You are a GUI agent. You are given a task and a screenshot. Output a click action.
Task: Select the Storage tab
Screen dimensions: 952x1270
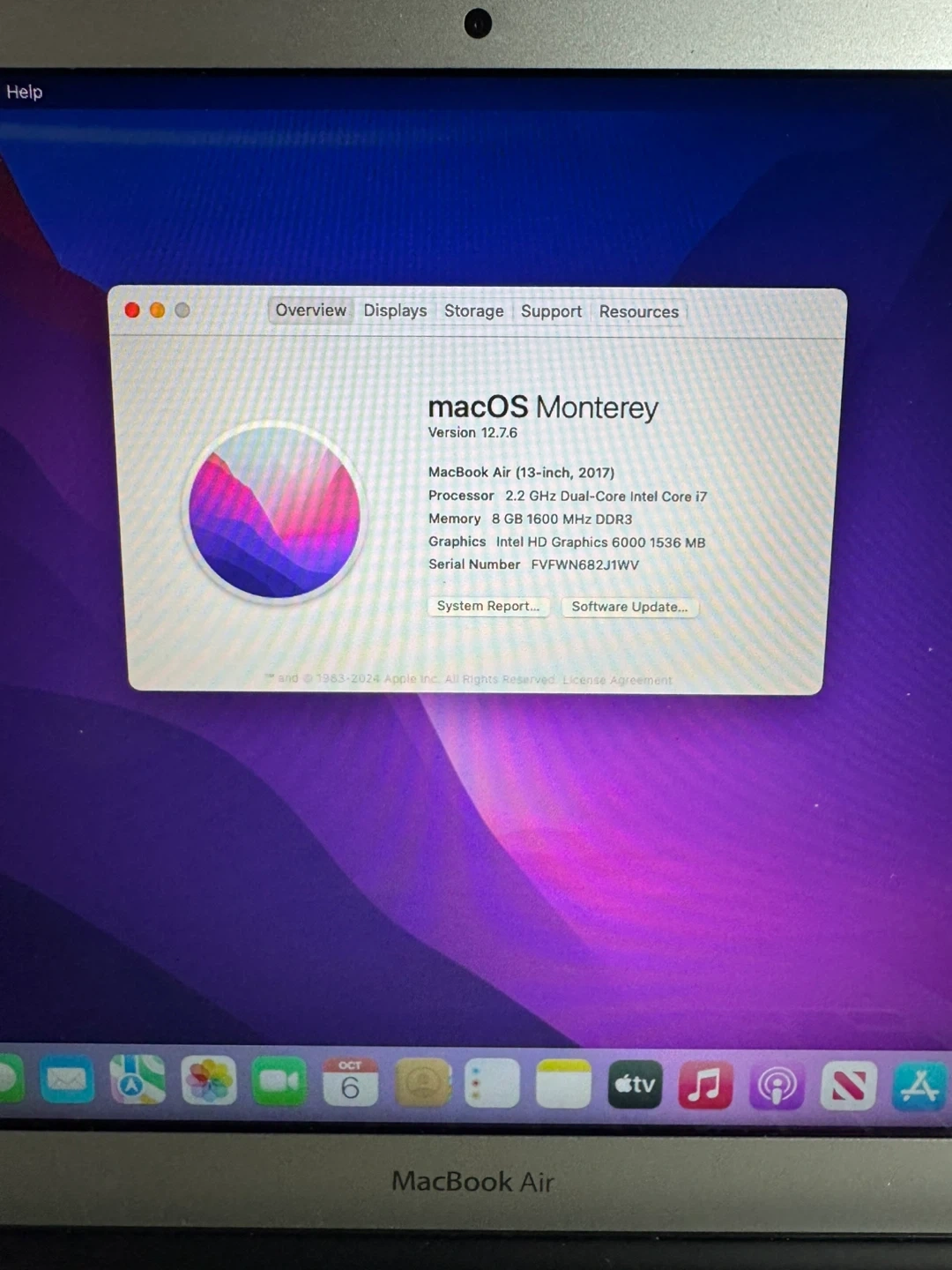point(473,311)
